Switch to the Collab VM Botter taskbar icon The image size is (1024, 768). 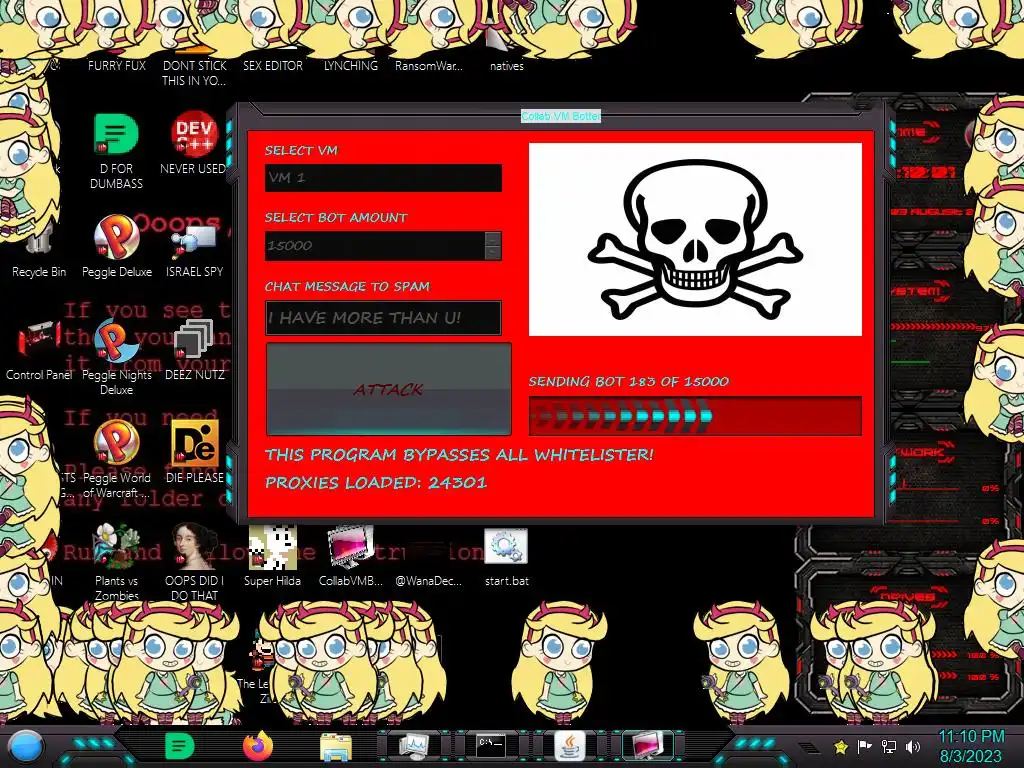647,746
